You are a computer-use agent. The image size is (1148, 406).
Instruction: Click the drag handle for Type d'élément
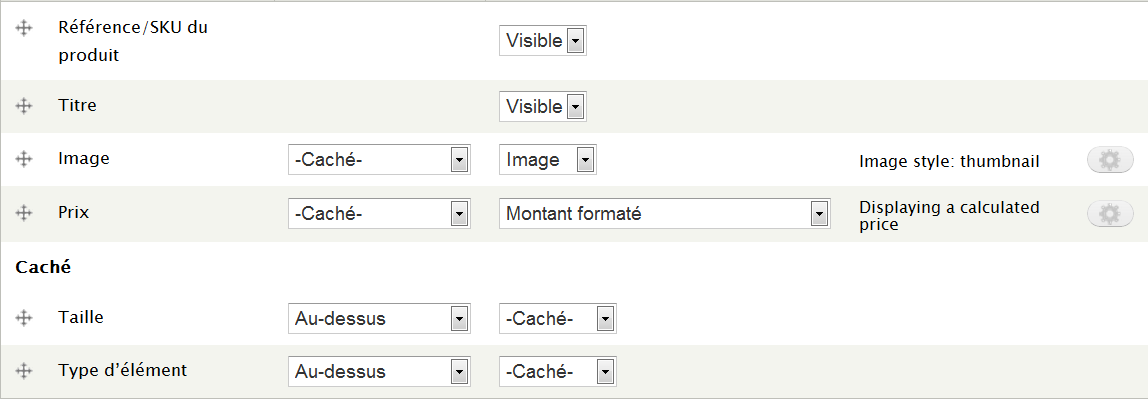25,371
